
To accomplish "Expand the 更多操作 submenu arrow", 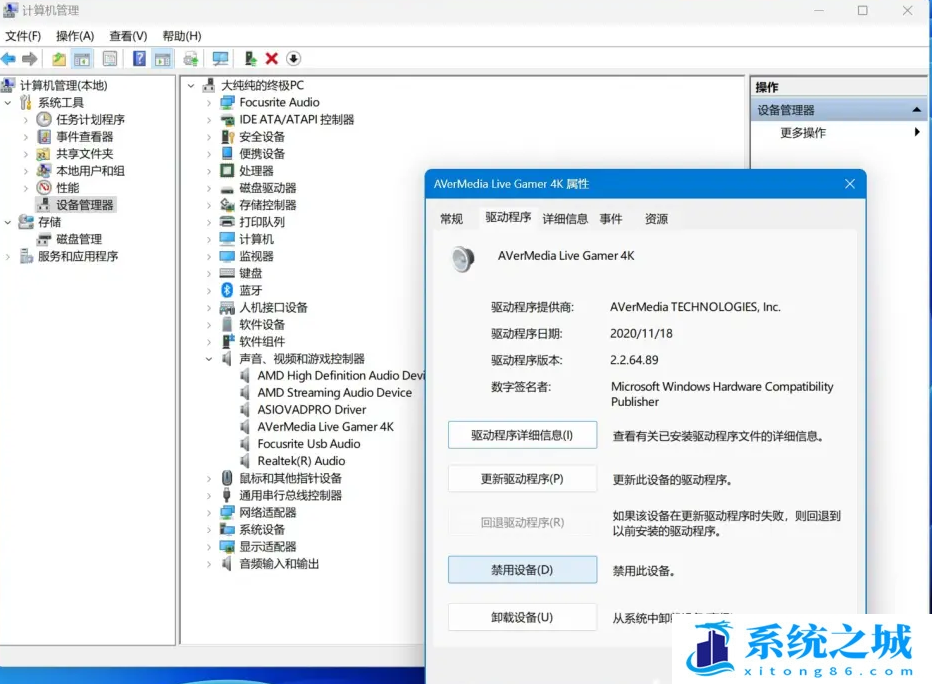I will coord(917,132).
